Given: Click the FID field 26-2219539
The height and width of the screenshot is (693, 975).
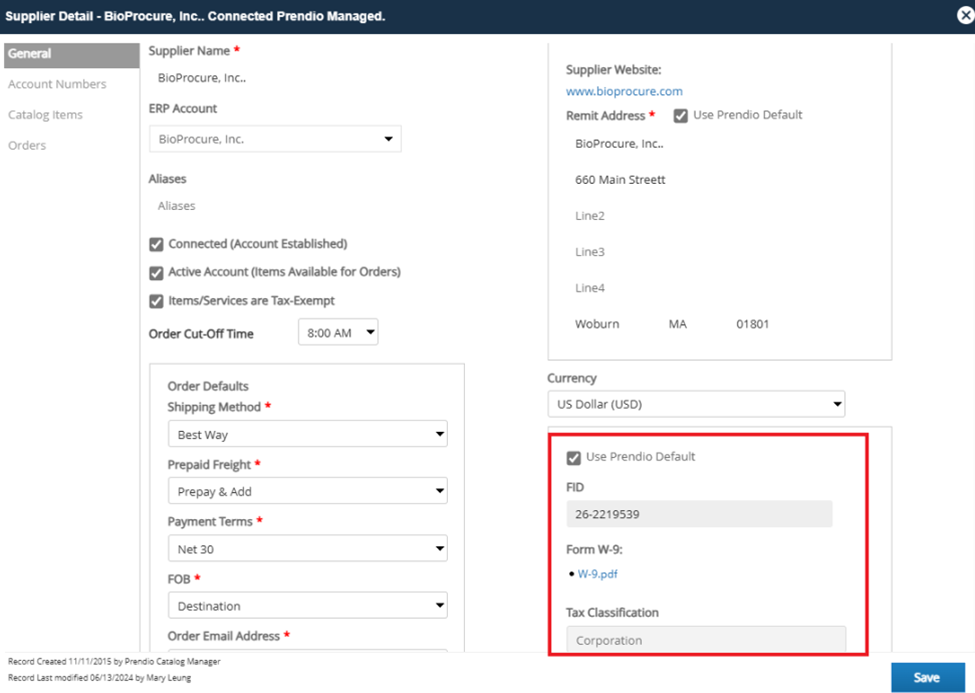Looking at the screenshot, I should [x=699, y=514].
